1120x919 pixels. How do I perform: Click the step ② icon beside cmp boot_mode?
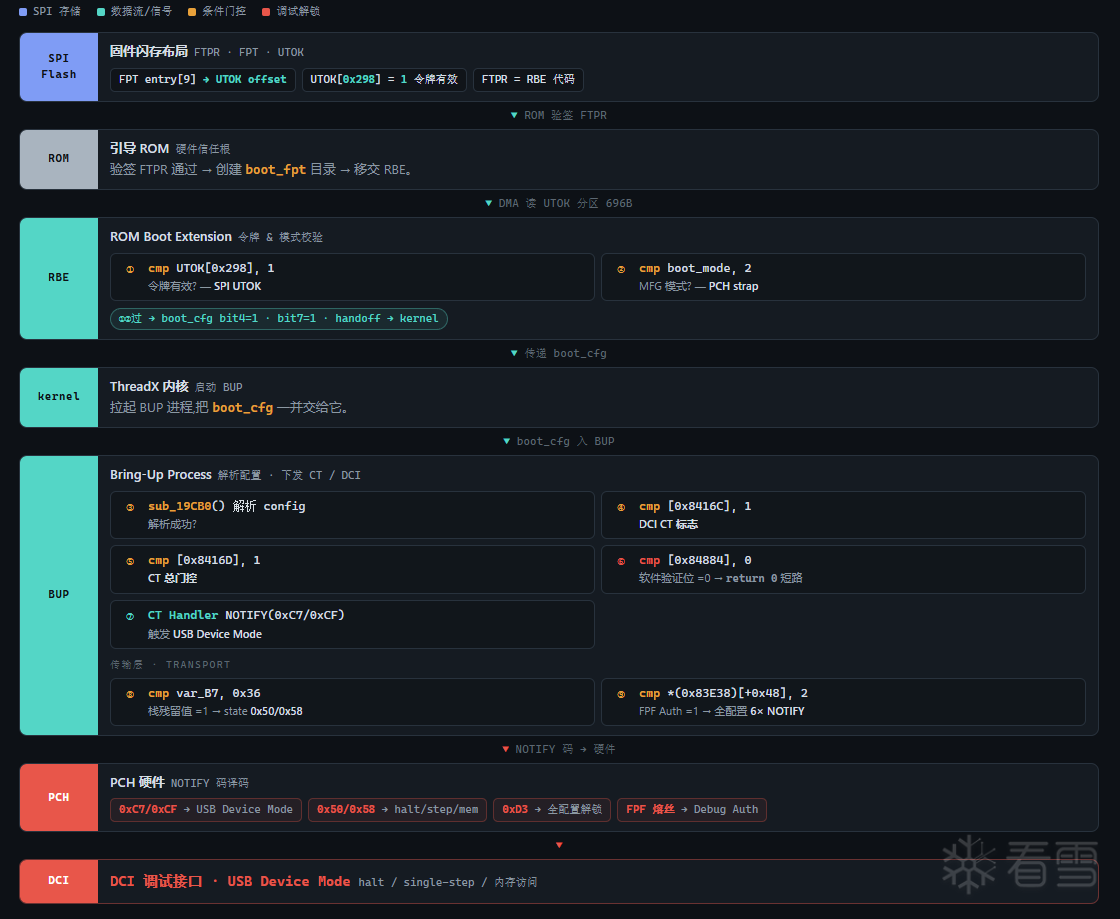[621, 269]
